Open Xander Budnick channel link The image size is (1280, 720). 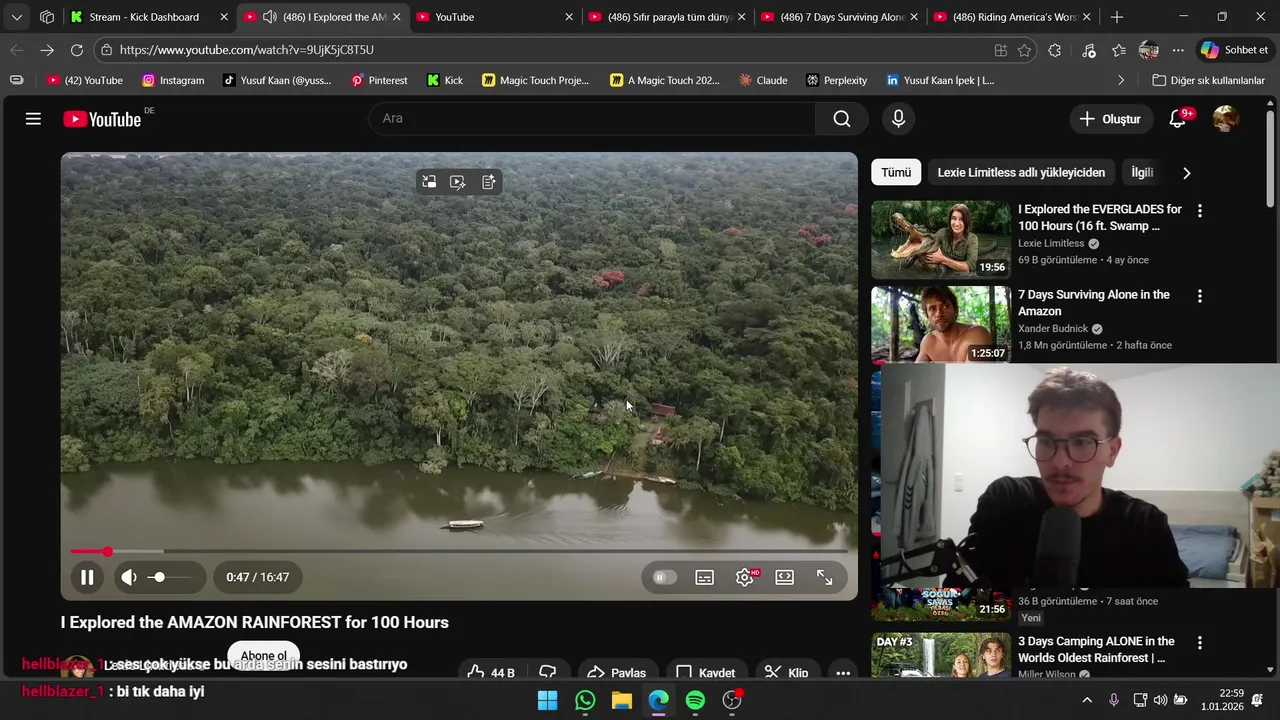1053,329
